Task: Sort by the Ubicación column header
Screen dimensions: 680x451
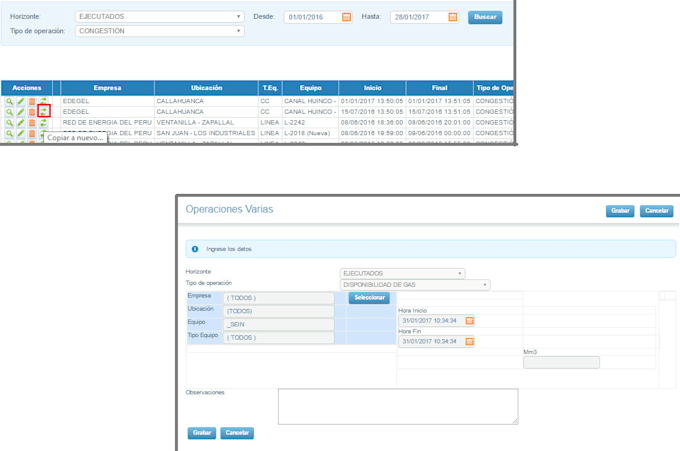Action: [206, 88]
